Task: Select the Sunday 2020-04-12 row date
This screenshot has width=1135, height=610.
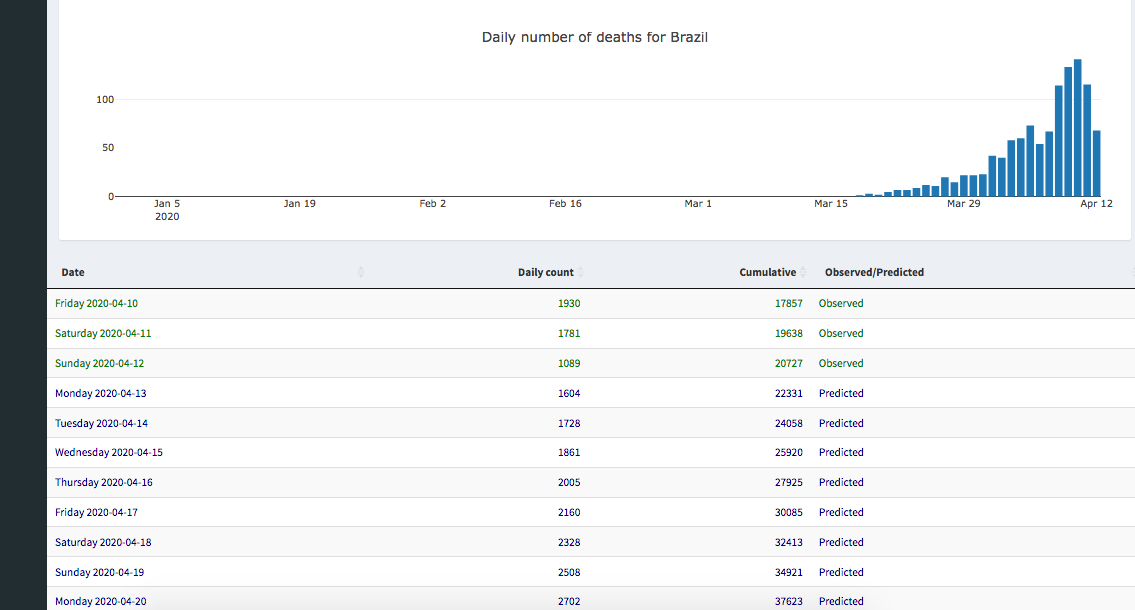Action: point(106,363)
